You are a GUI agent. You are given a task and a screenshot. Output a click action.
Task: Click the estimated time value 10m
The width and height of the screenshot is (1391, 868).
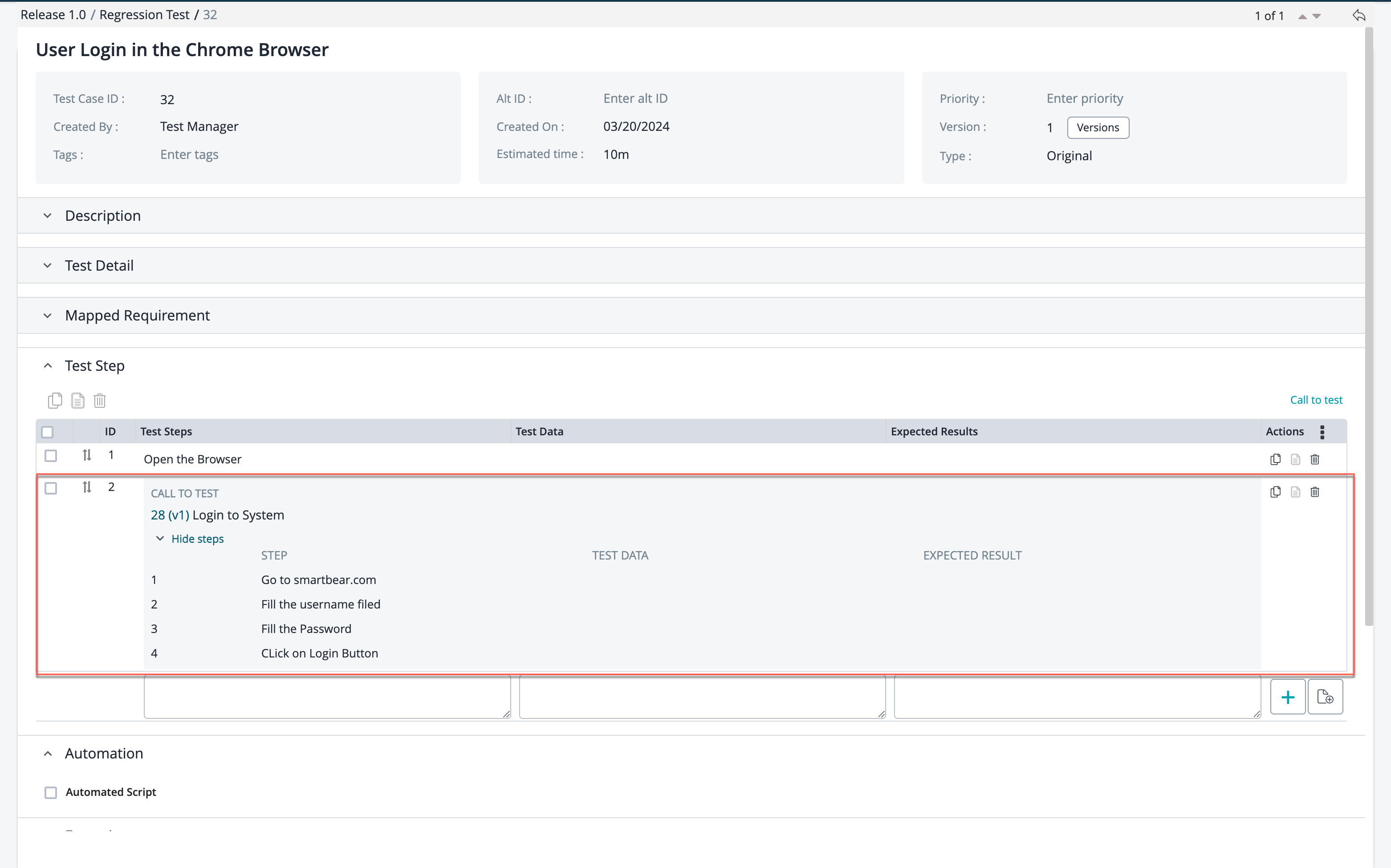(x=616, y=154)
